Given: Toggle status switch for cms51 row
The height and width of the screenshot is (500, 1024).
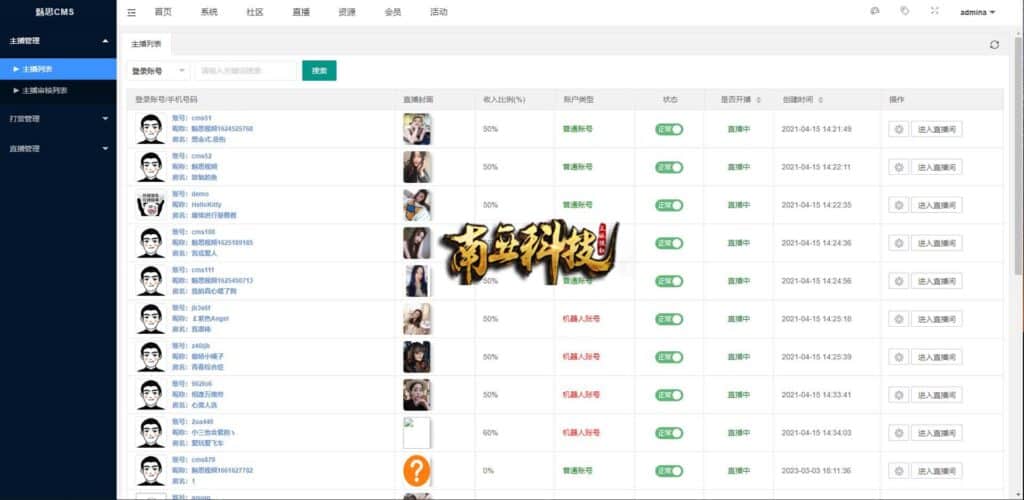Looking at the screenshot, I should (669, 129).
